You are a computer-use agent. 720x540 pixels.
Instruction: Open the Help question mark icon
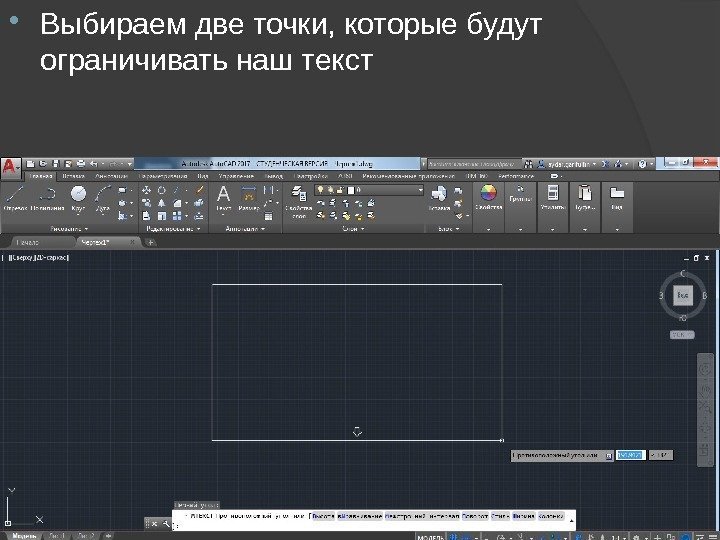(x=642, y=163)
